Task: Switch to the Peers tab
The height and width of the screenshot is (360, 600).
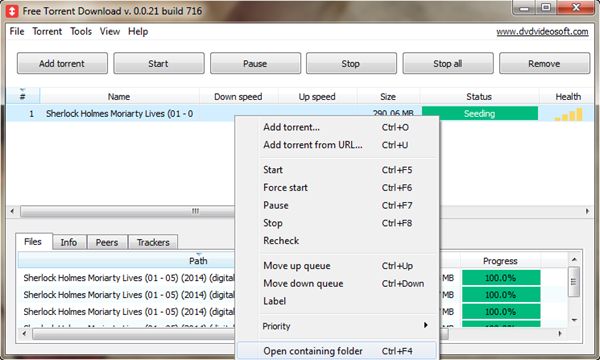Action: coord(107,243)
